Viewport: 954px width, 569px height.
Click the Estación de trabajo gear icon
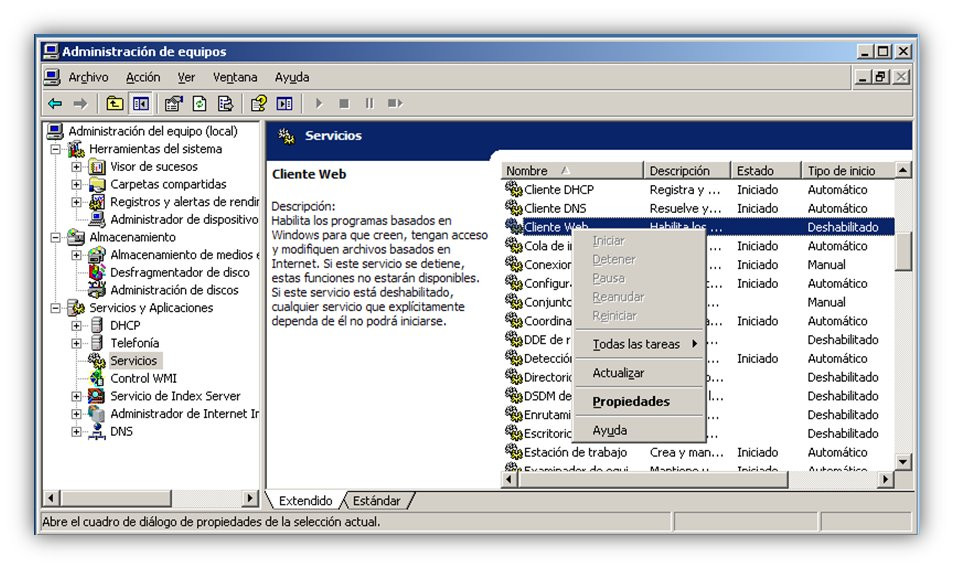click(514, 452)
